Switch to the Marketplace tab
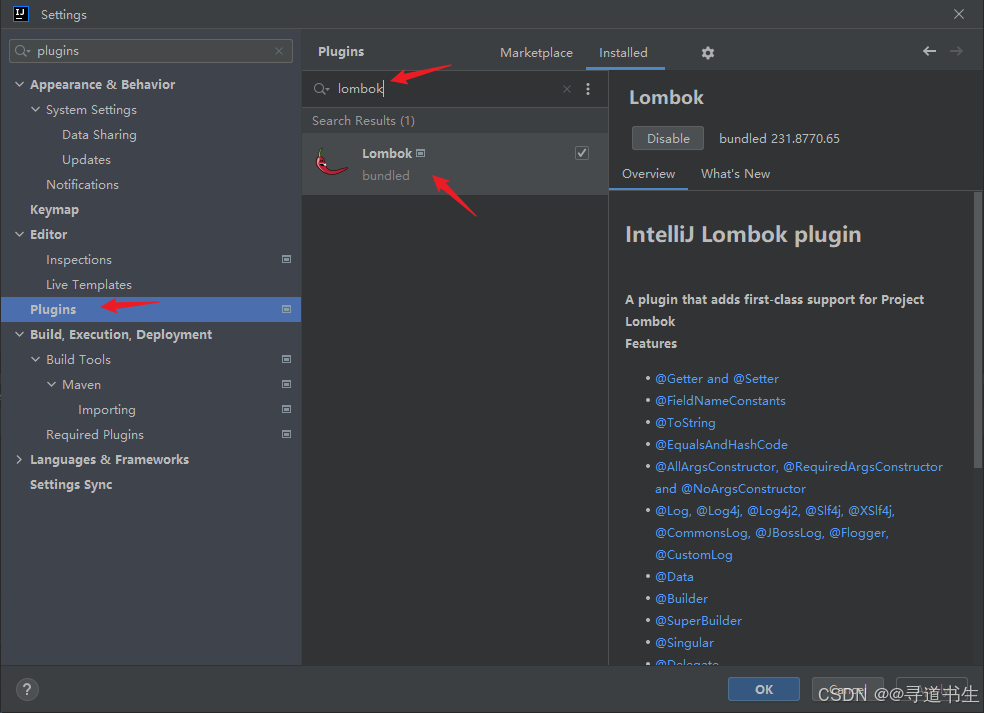The image size is (984, 713). pyautogui.click(x=537, y=53)
